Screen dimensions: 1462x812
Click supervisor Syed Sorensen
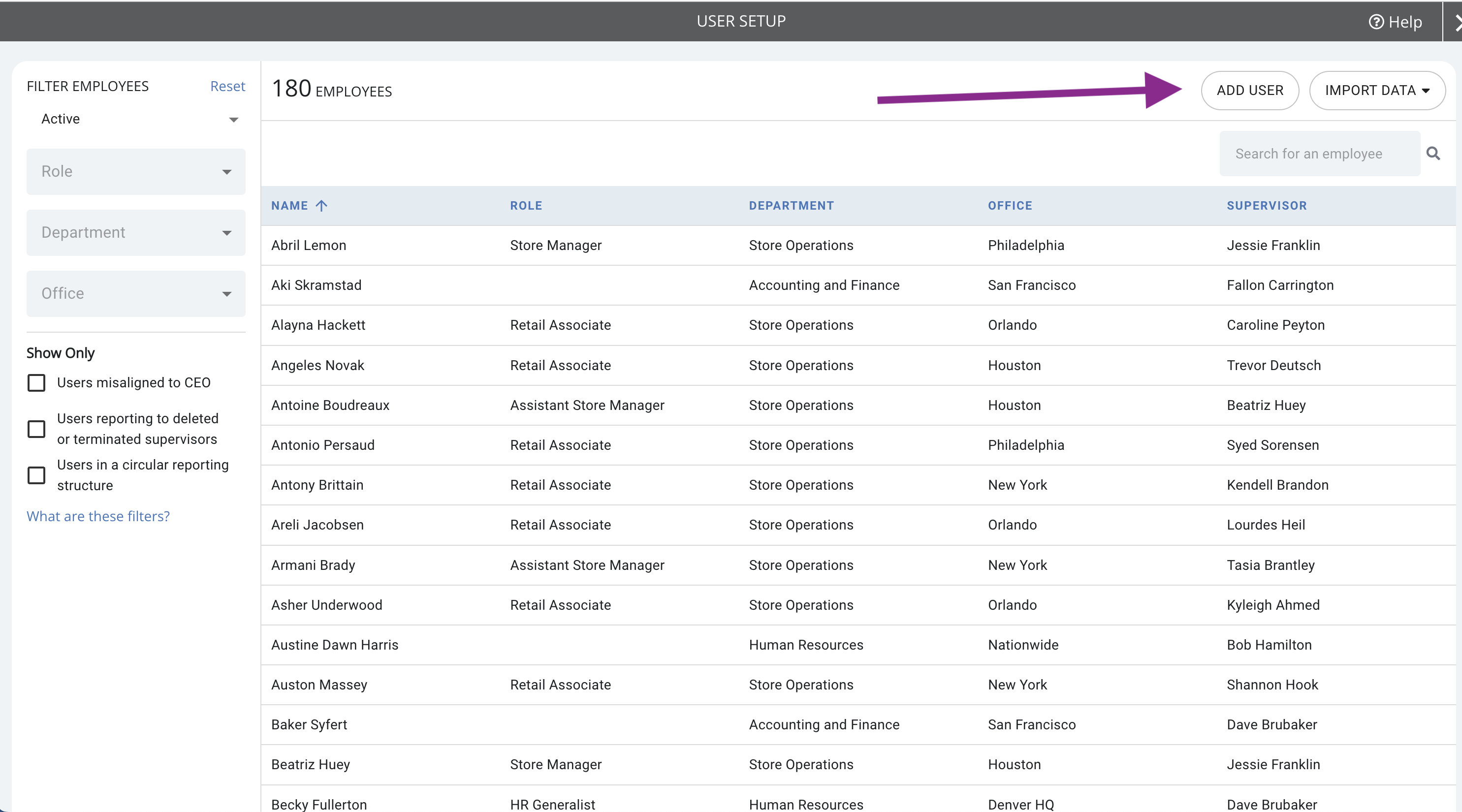[1272, 445]
